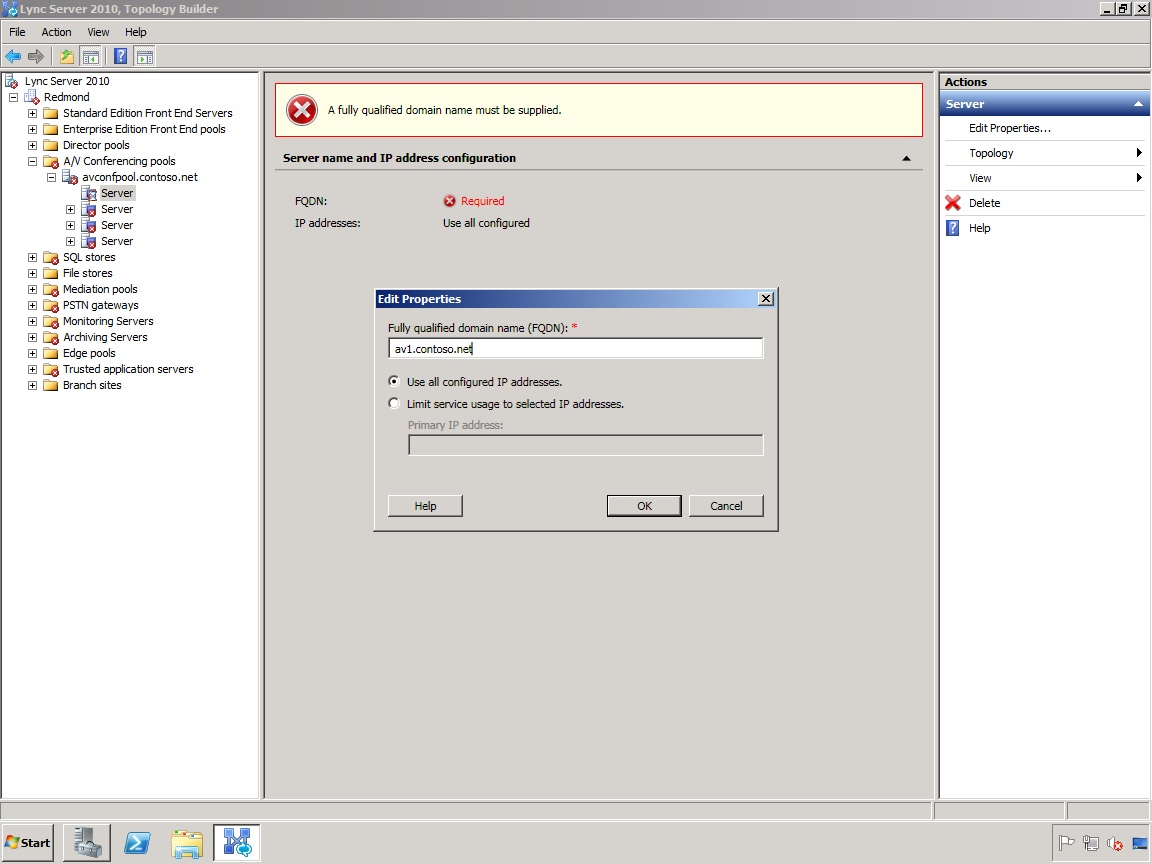Click the Archiving Servers folder icon
The width and height of the screenshot is (1152, 864).
(x=51, y=337)
